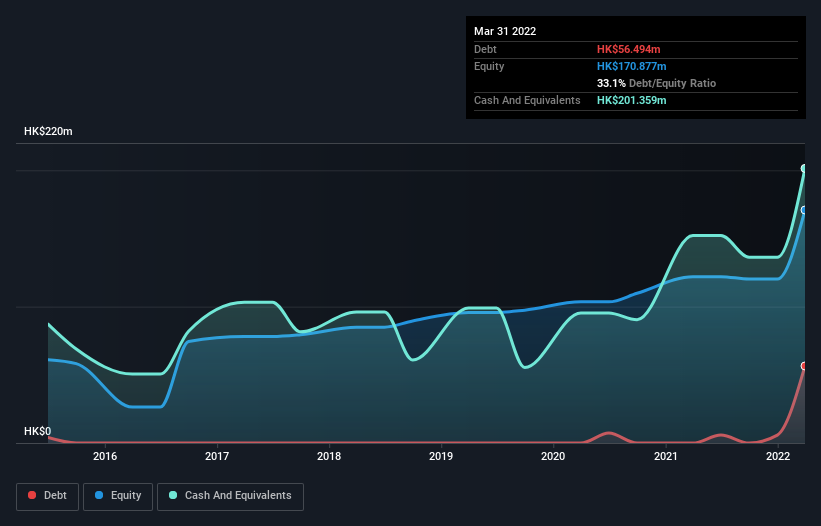
Task: Click the 2016 x-axis label
Action: pos(105,456)
